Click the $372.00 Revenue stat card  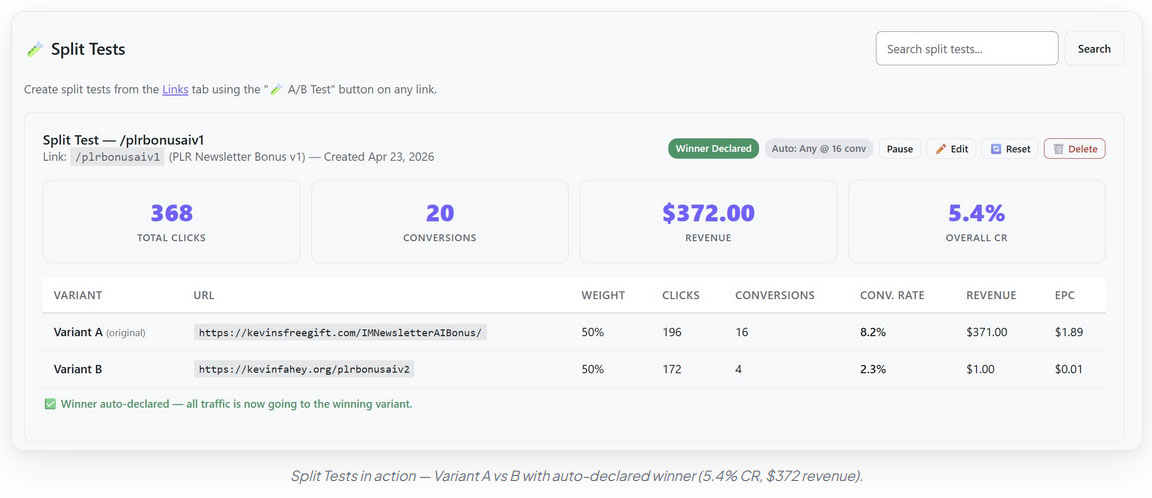(708, 221)
